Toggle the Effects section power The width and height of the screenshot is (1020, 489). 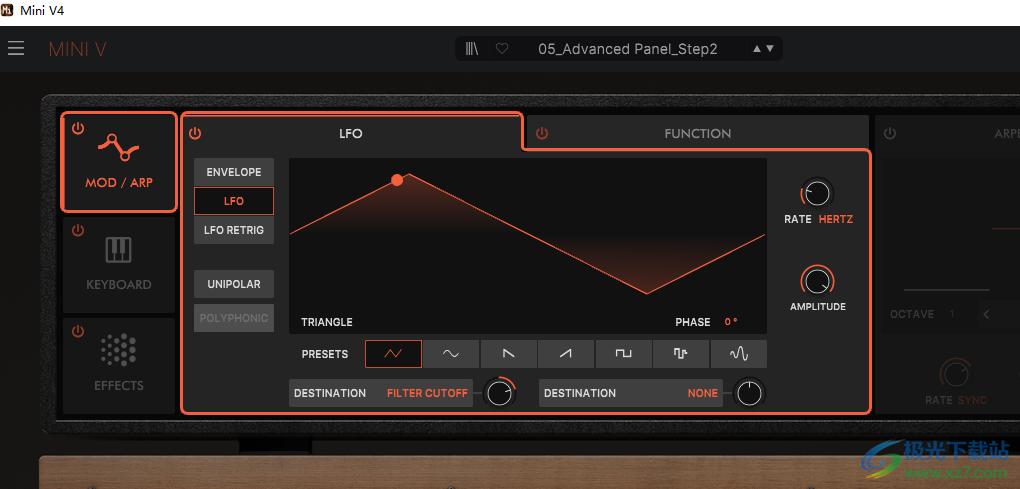pyautogui.click(x=78, y=332)
